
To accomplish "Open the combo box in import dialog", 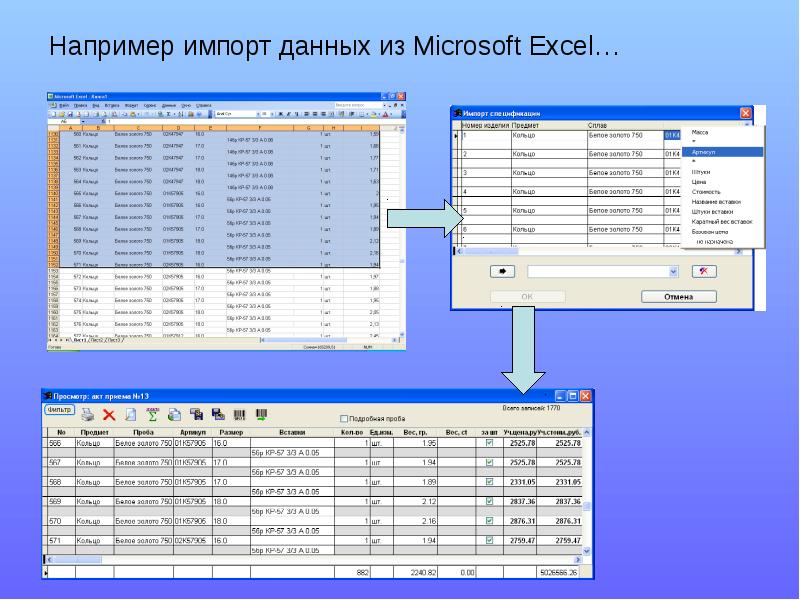I will click(673, 271).
